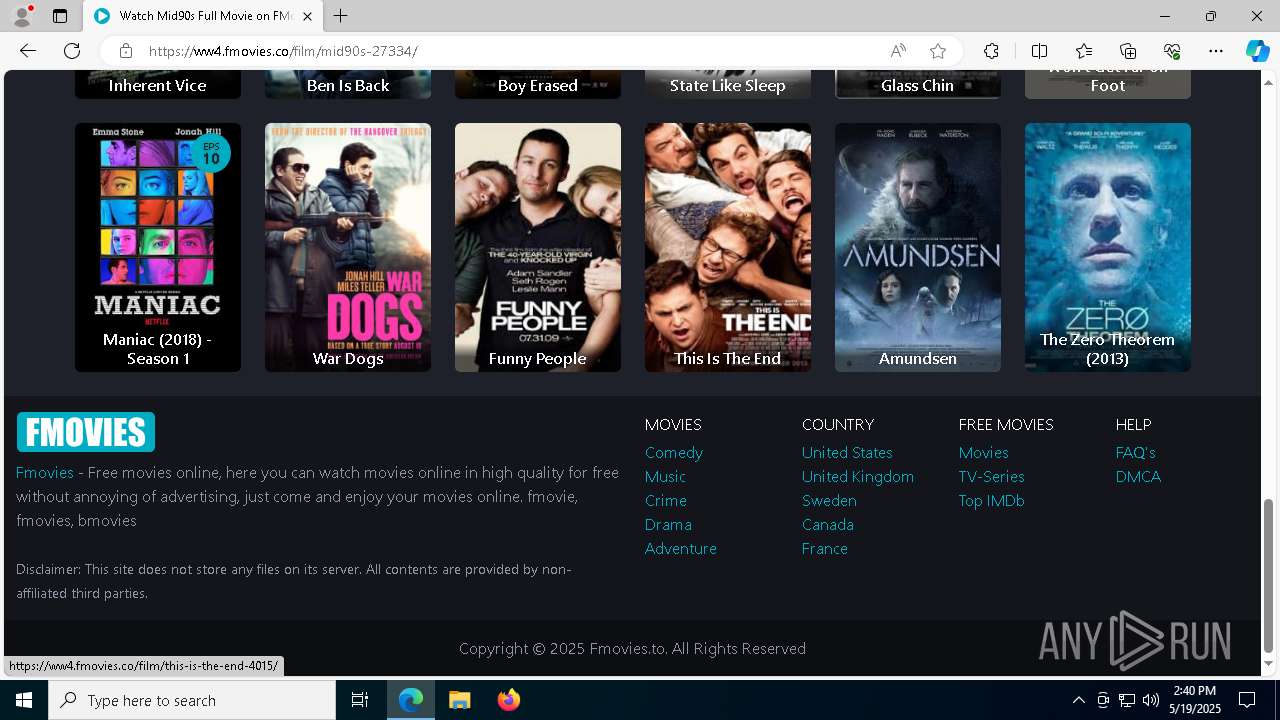Browse the Crime genre link
Screen dimensions: 1280x720
666,500
